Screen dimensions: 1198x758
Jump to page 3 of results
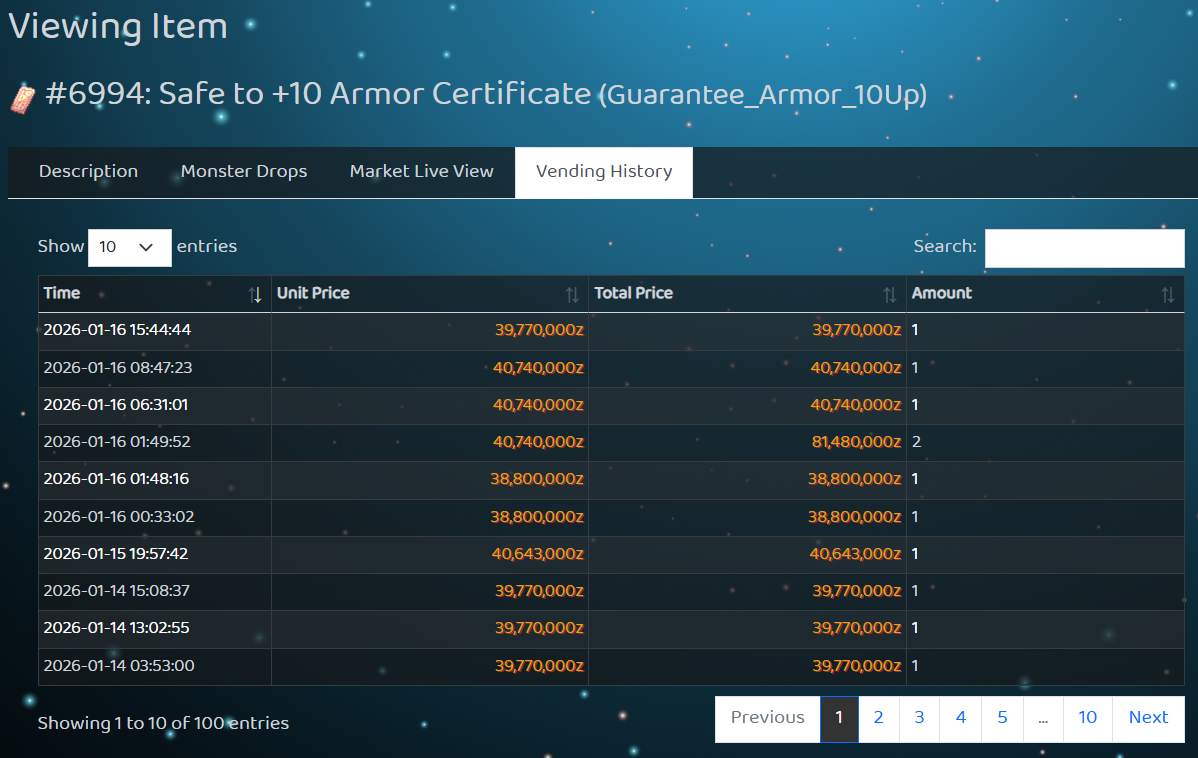pos(919,718)
